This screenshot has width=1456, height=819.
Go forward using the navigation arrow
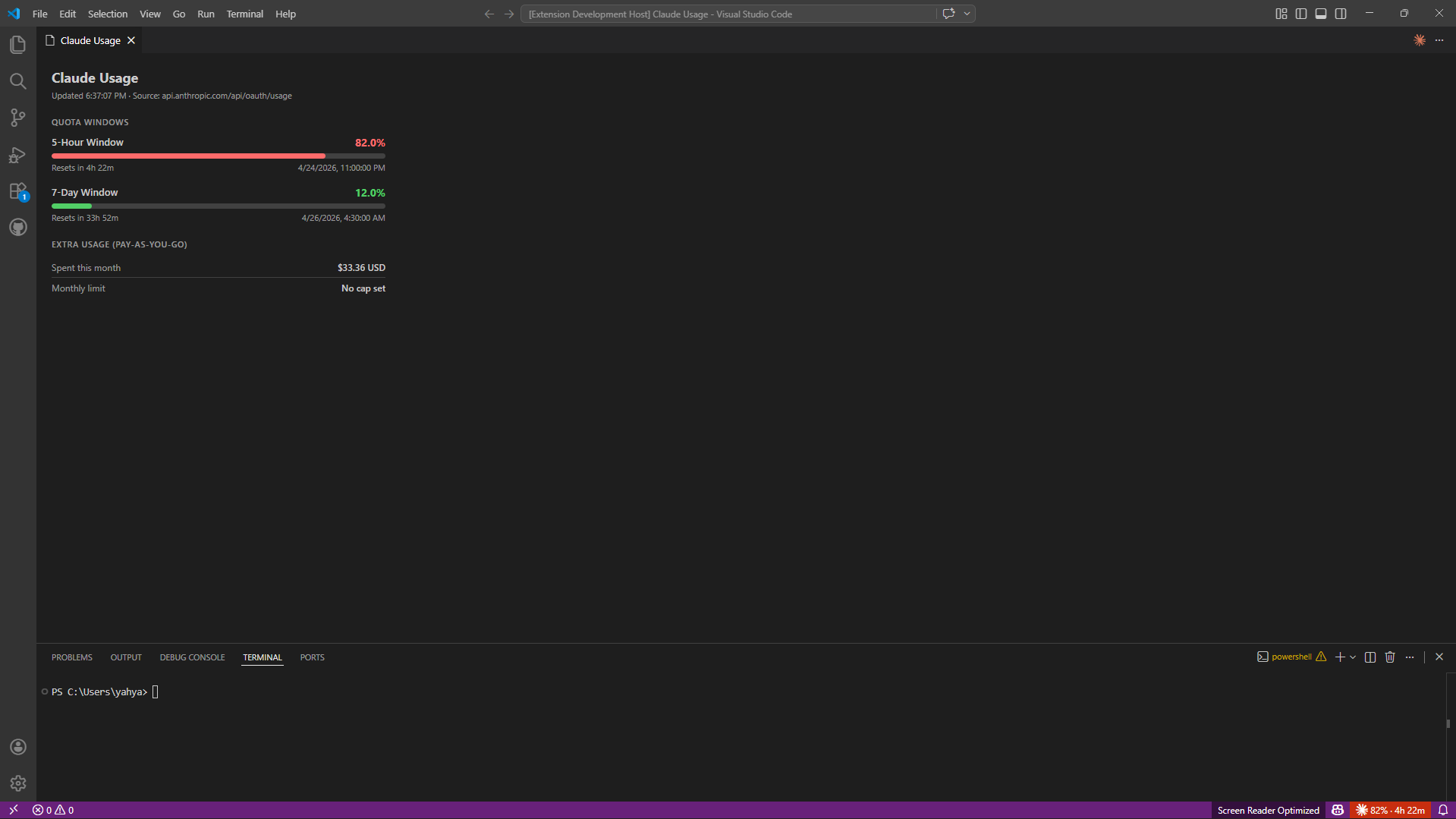[x=509, y=14]
